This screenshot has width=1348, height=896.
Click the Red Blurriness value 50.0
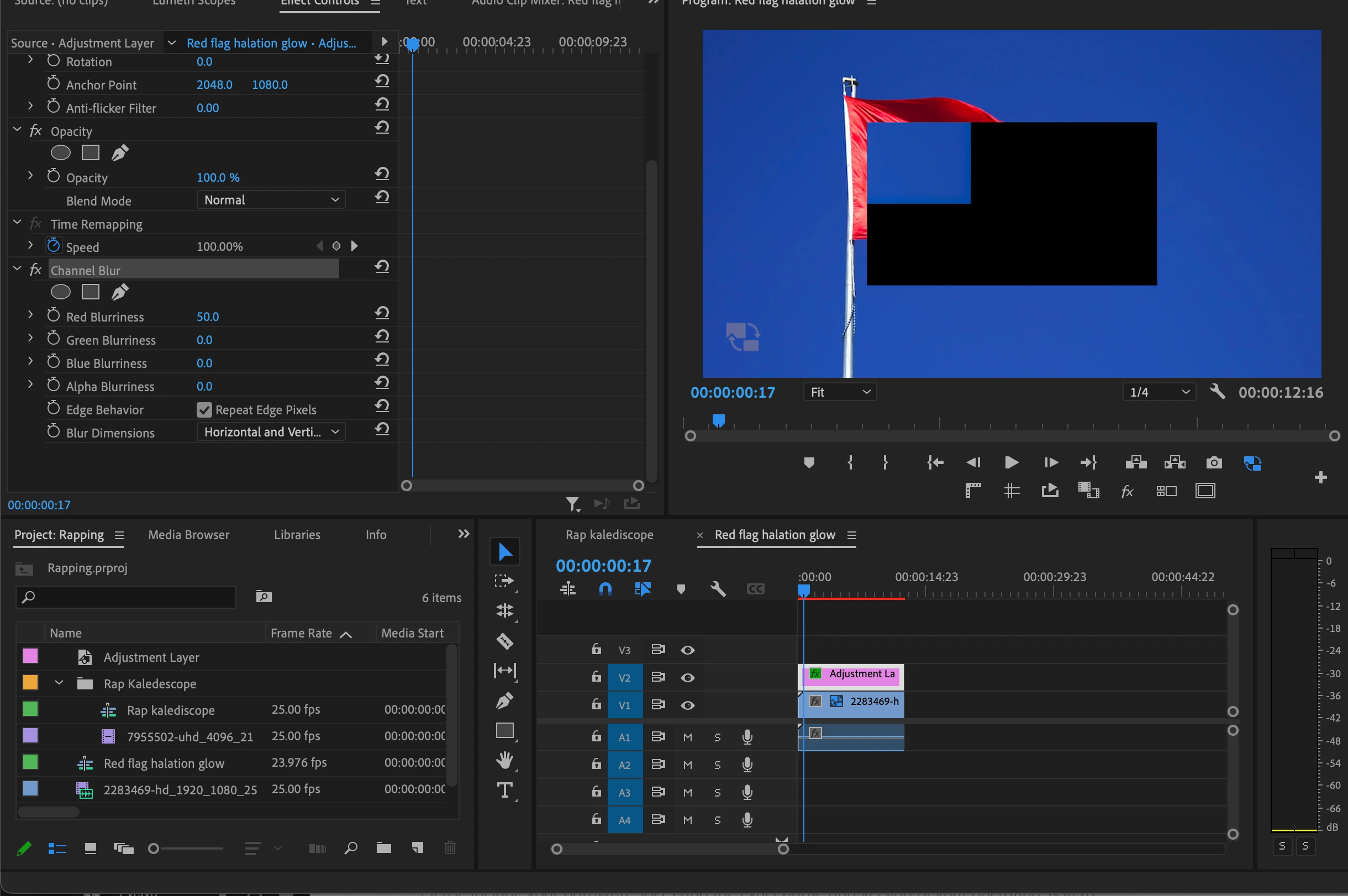[207, 317]
